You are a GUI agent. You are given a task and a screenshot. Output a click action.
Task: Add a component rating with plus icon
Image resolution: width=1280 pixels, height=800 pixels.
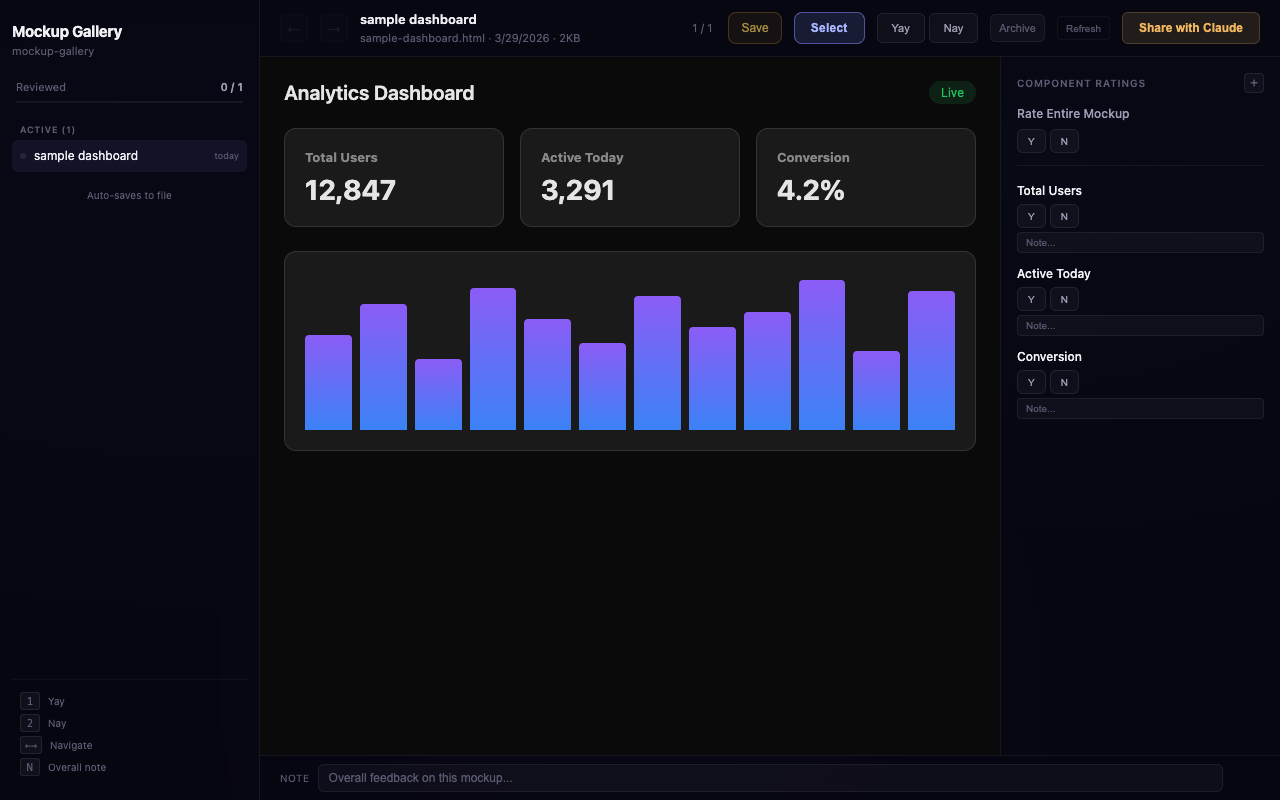(1253, 83)
